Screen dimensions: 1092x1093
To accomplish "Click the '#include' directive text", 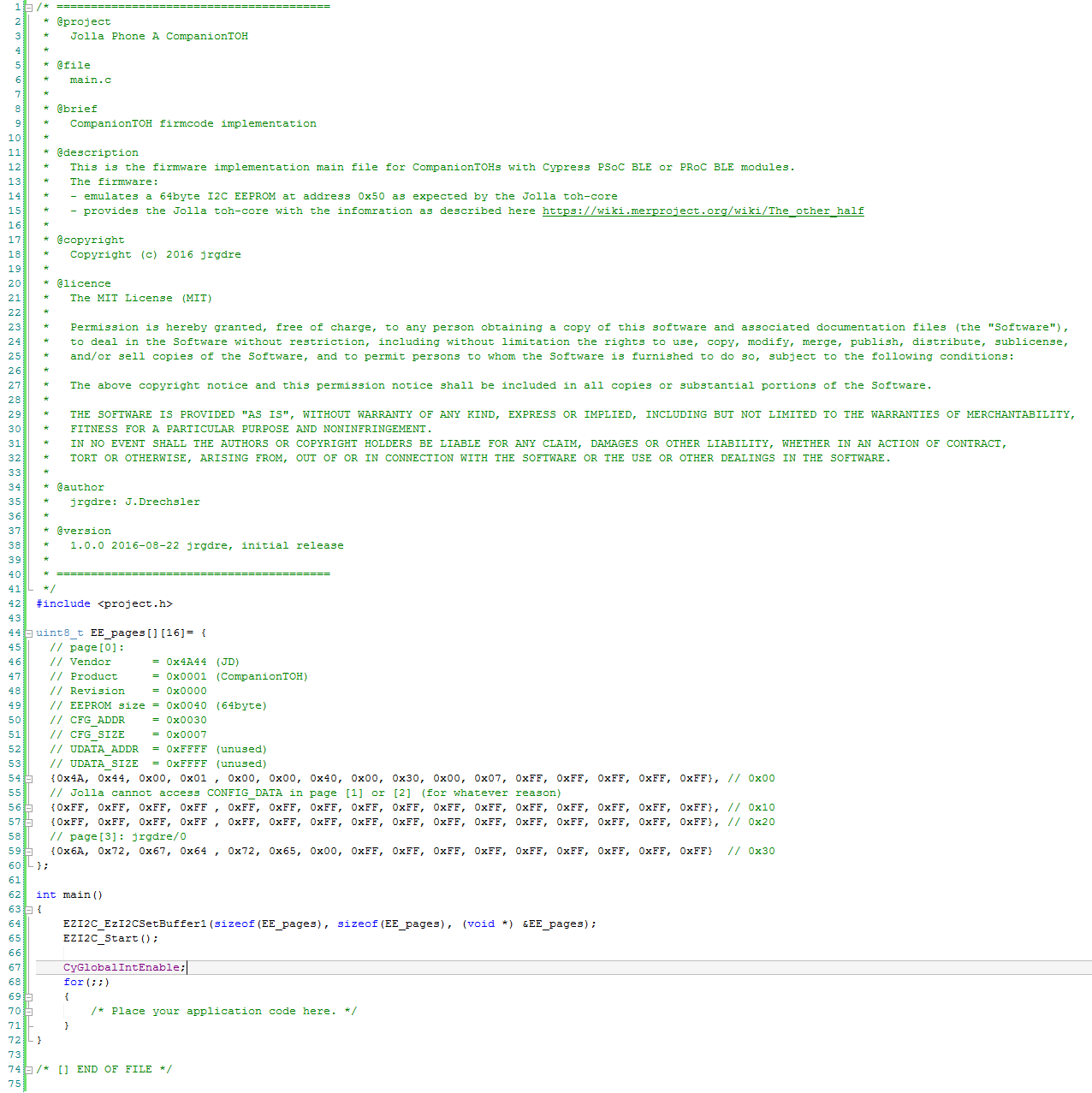I will [x=63, y=603].
